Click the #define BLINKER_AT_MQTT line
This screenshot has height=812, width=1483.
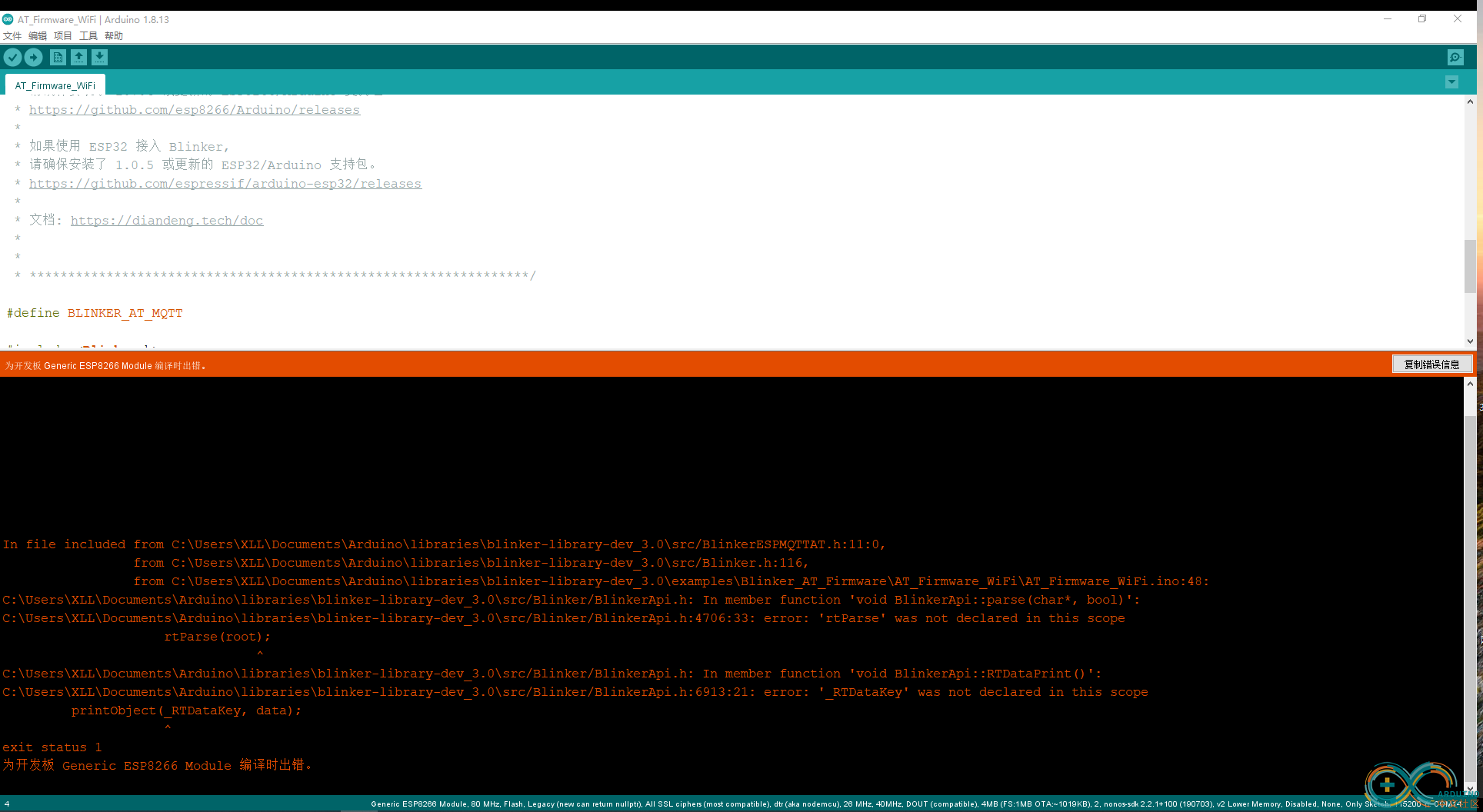(x=95, y=313)
